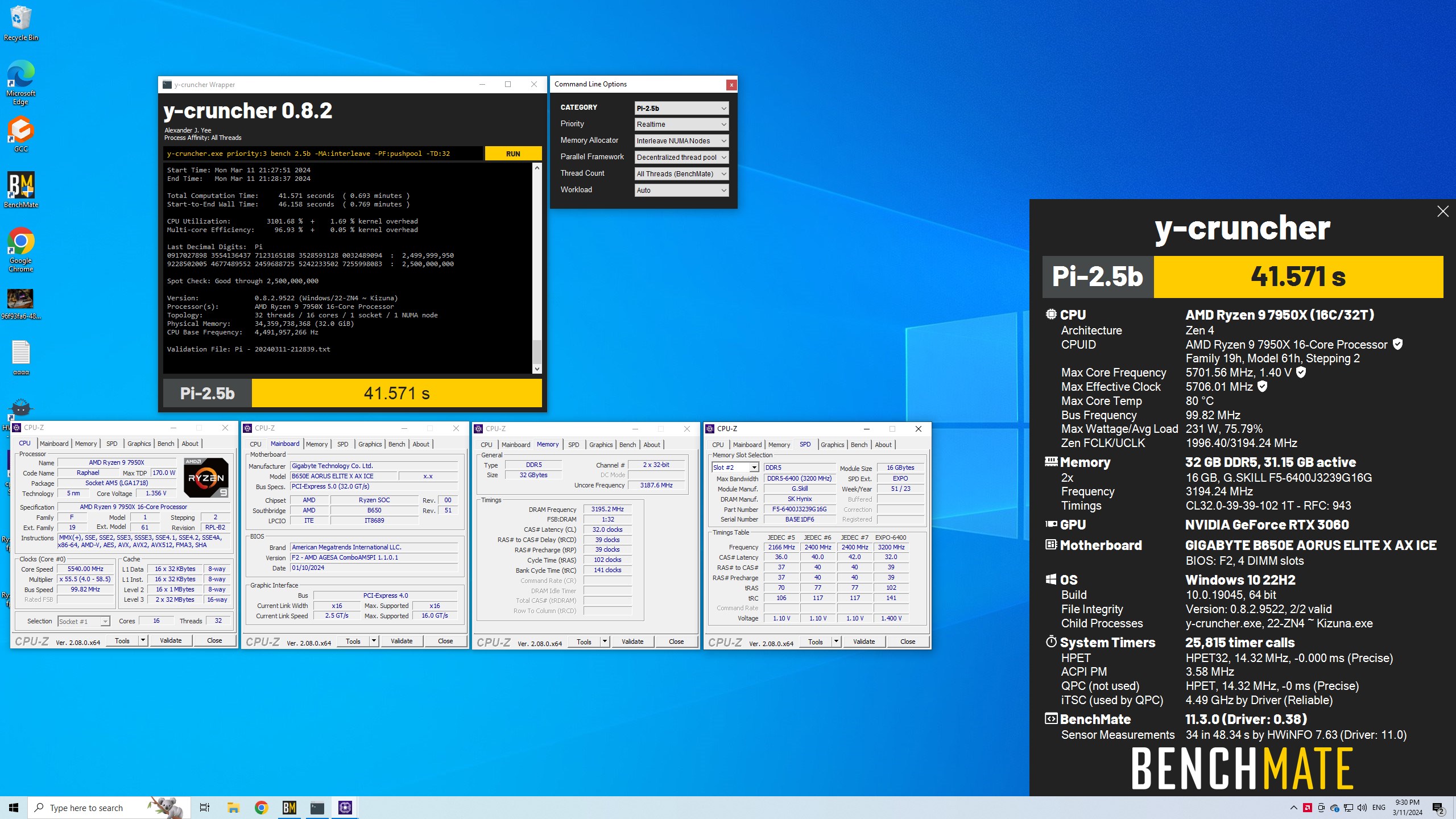Image resolution: width=1456 pixels, height=819 pixels.
Task: Click the Part Number F5-6400J3239G16G field
Action: pyautogui.click(x=799, y=510)
